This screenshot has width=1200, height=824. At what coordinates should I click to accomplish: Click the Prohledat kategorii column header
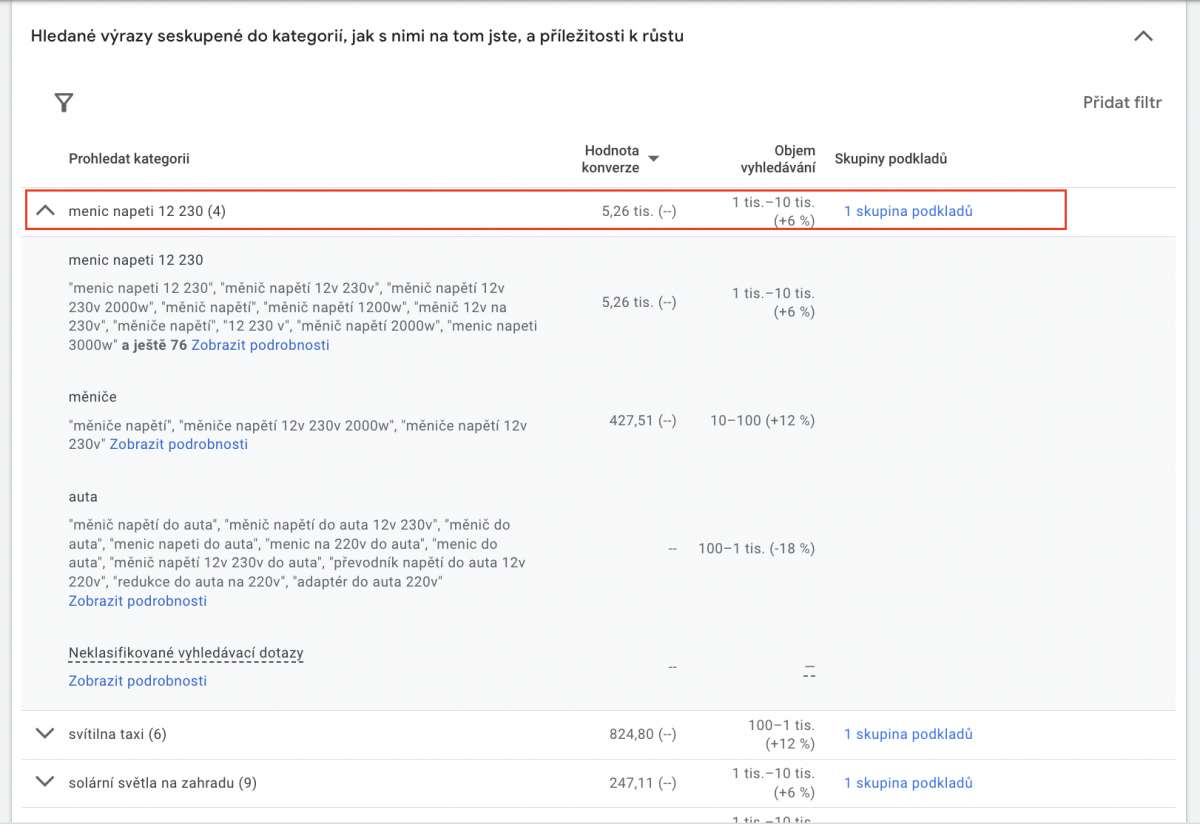tap(129, 159)
